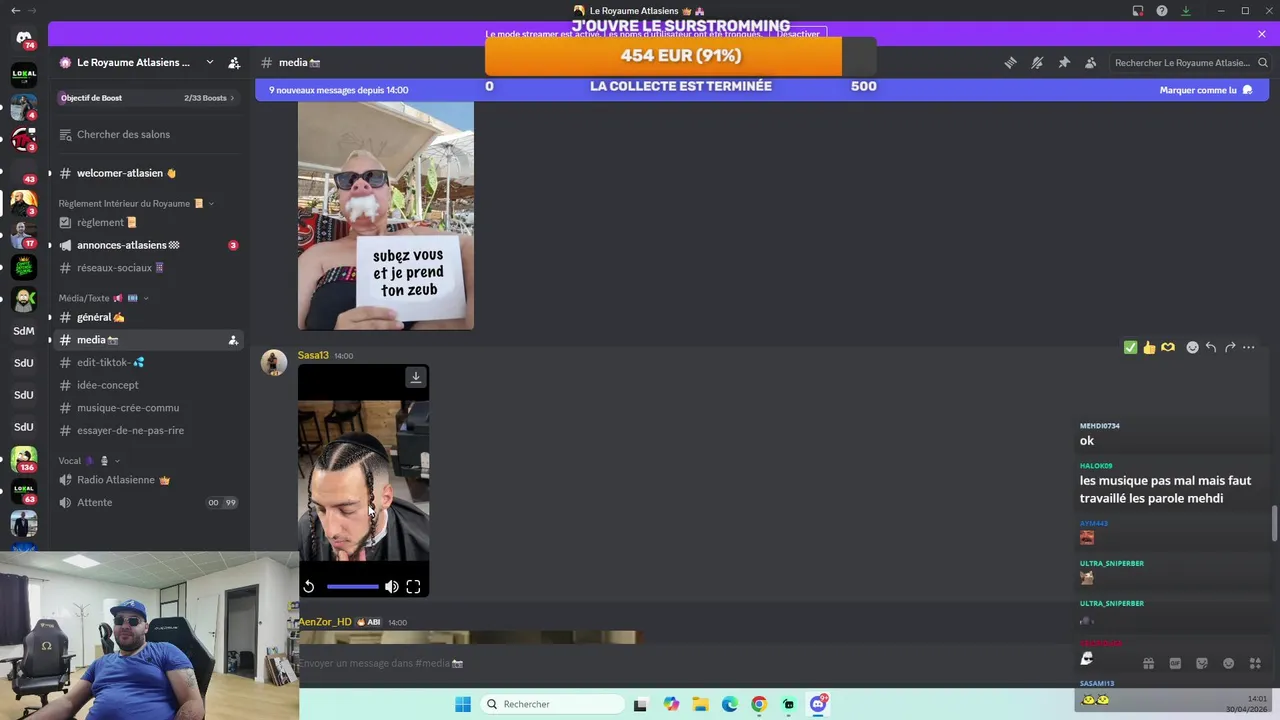The width and height of the screenshot is (1280, 720).
Task: Open the first SdU server icon
Action: coord(24,363)
